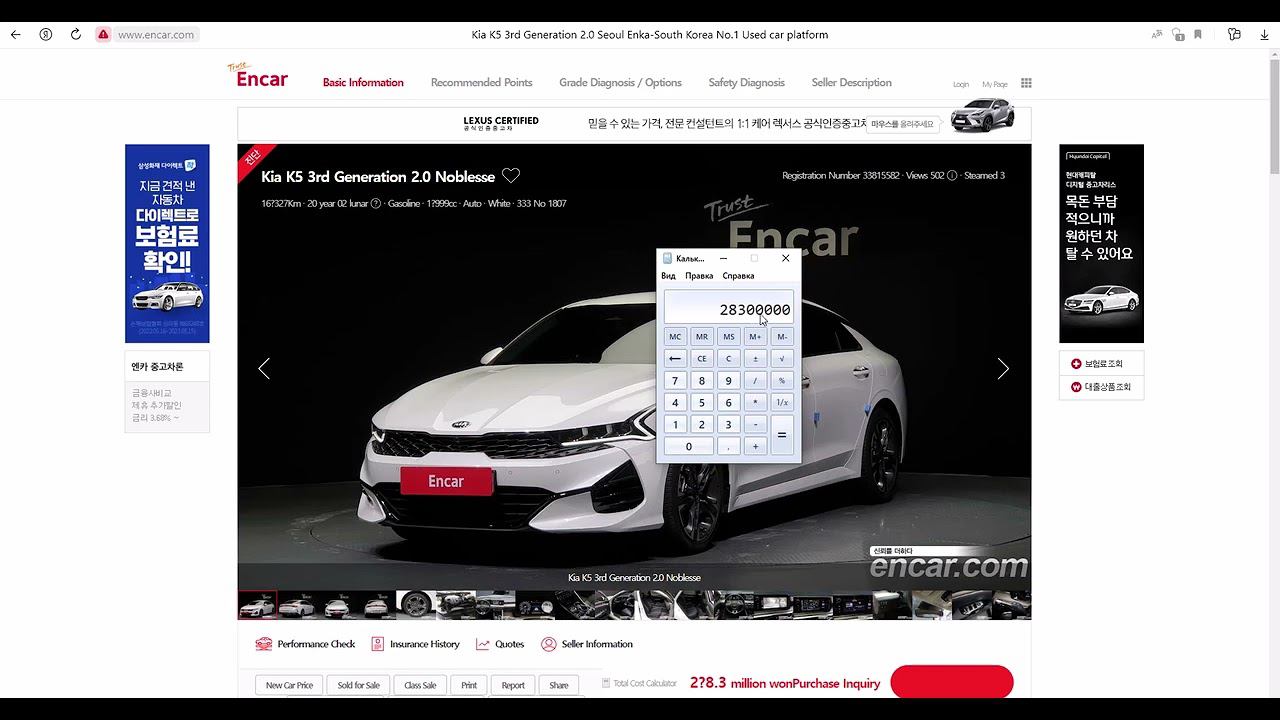
Task: Open the Seller Description tab
Action: pos(851,83)
